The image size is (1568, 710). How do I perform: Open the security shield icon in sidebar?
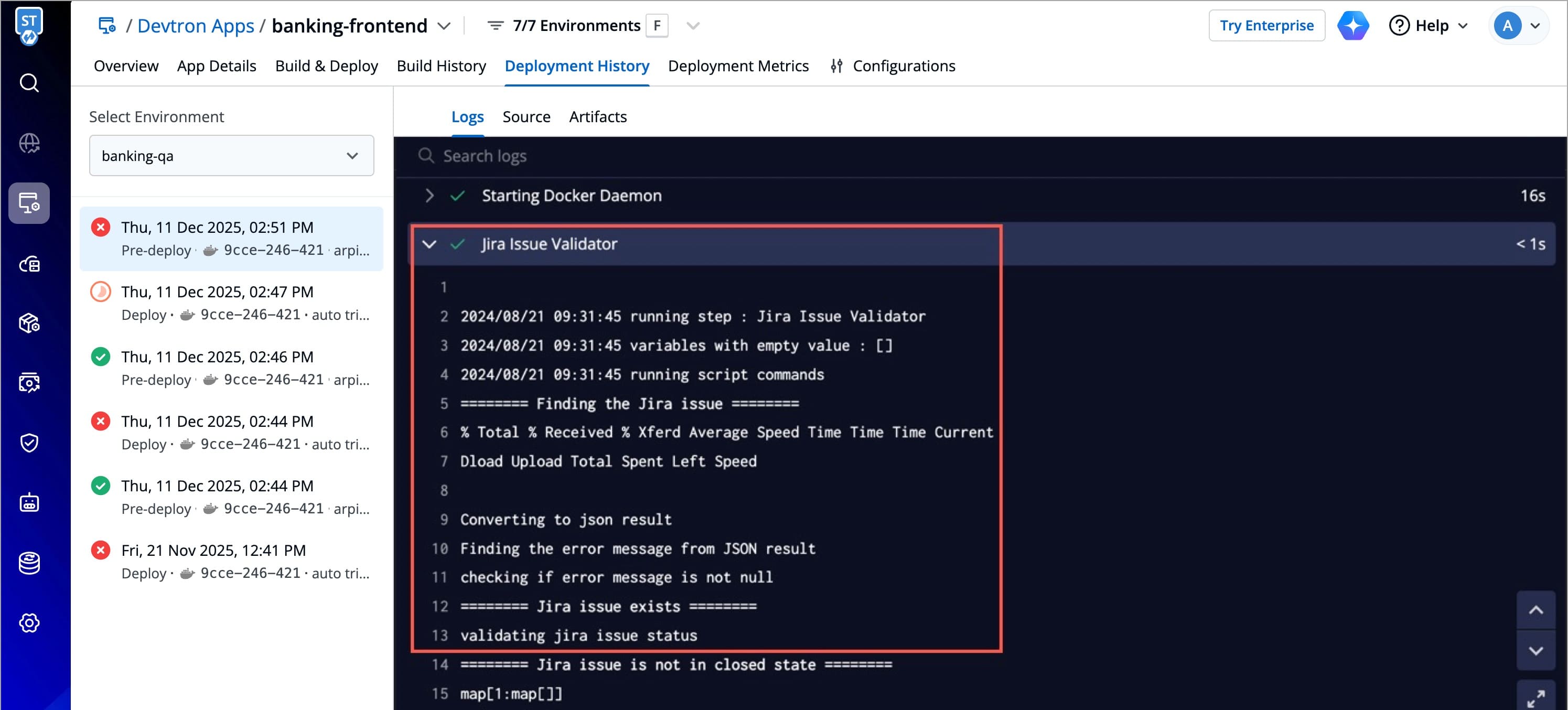click(x=29, y=442)
